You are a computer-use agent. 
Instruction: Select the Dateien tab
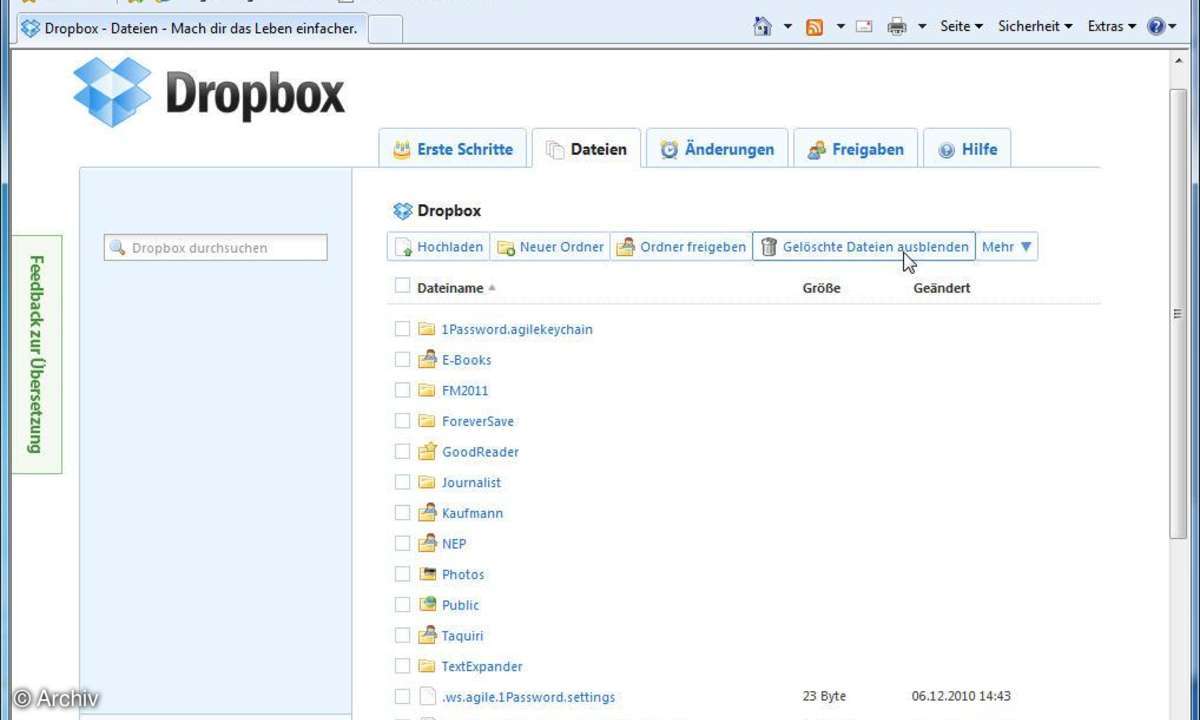586,149
